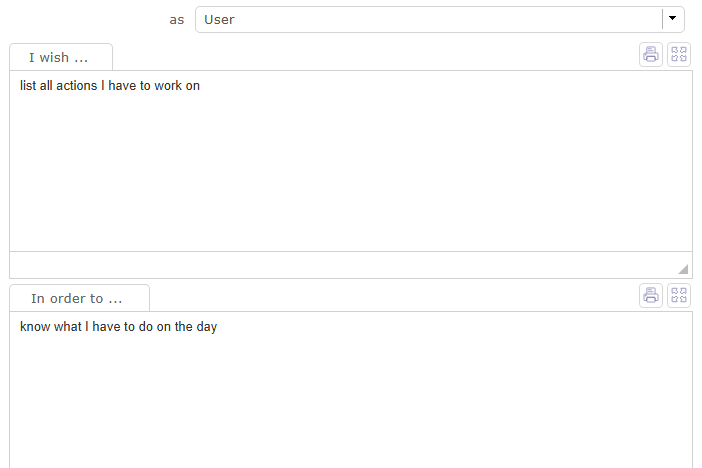
Task: Select the "In order to ..." tab
Action: tap(77, 298)
